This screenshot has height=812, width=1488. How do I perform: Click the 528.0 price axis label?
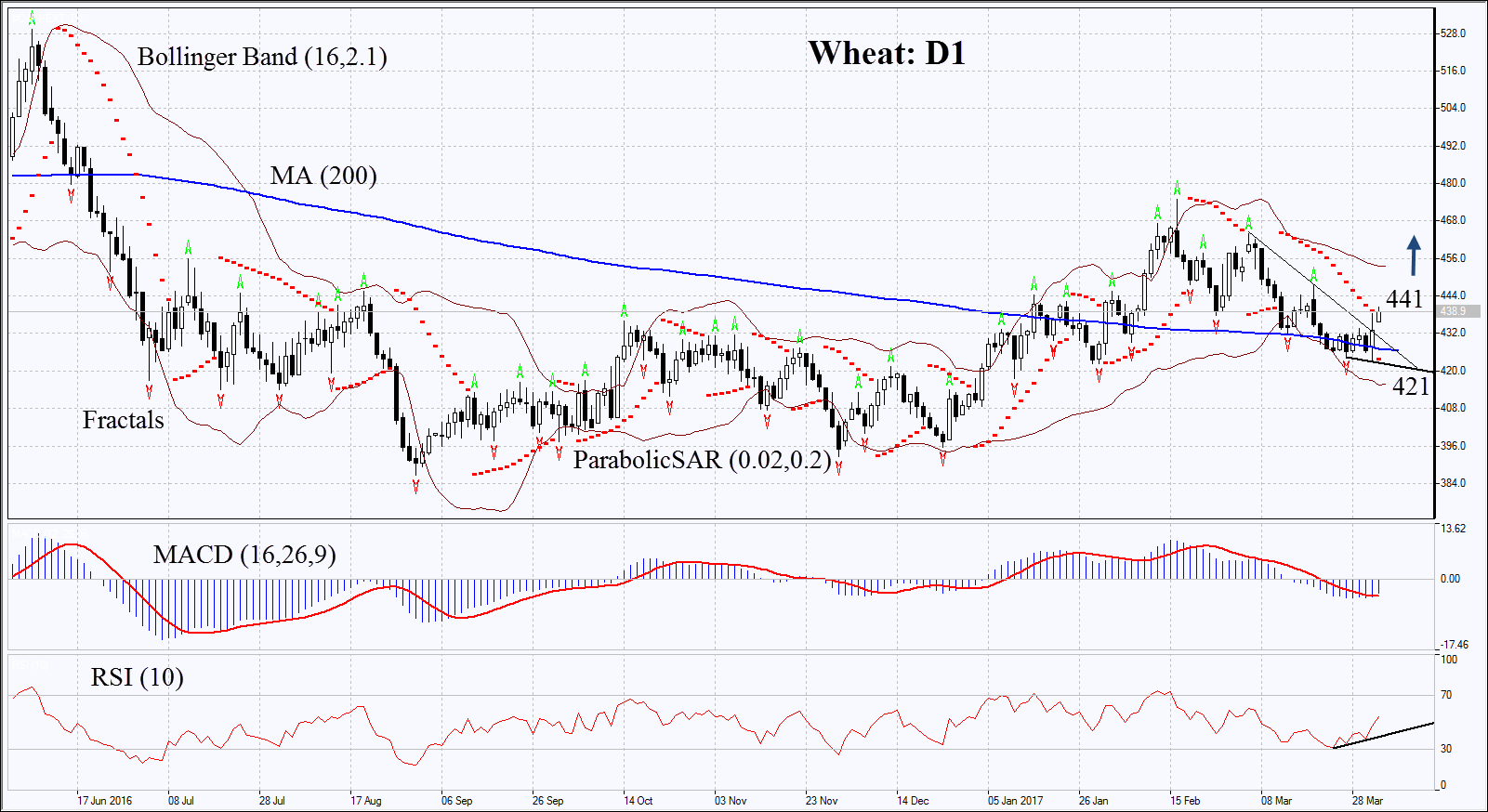1453,33
